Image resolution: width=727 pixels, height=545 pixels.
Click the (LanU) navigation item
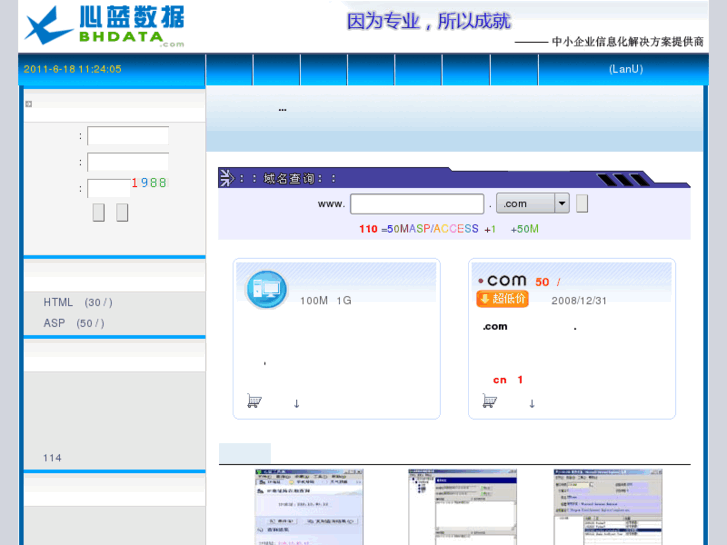625,69
